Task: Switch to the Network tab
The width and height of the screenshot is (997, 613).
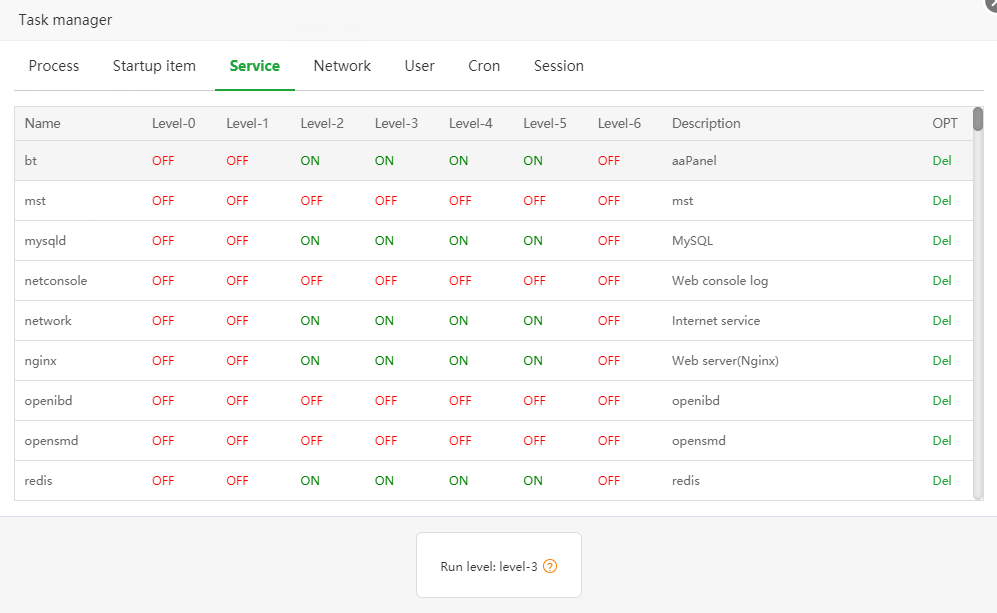Action: coord(342,66)
